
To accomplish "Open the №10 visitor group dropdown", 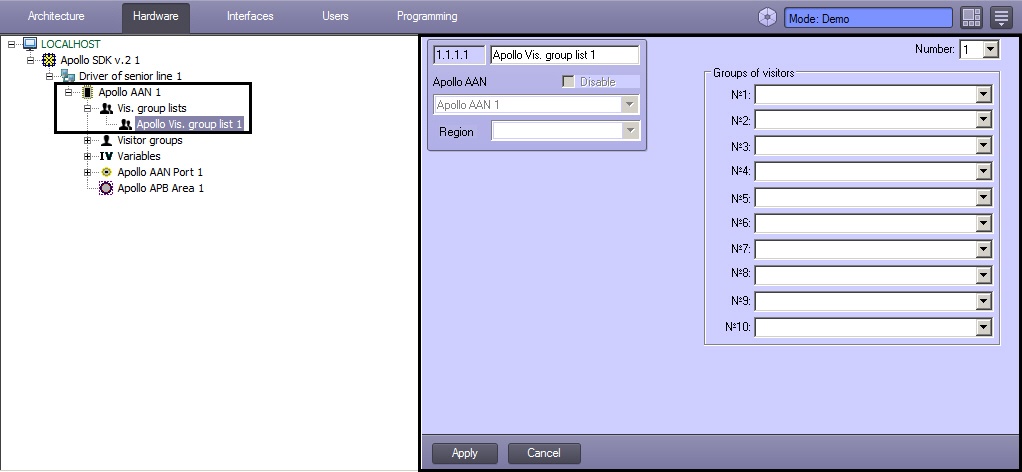I will coord(984,327).
